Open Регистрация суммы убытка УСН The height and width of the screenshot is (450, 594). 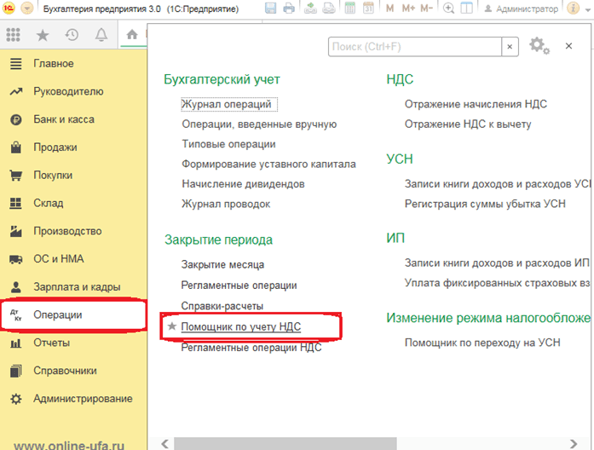pos(485,204)
